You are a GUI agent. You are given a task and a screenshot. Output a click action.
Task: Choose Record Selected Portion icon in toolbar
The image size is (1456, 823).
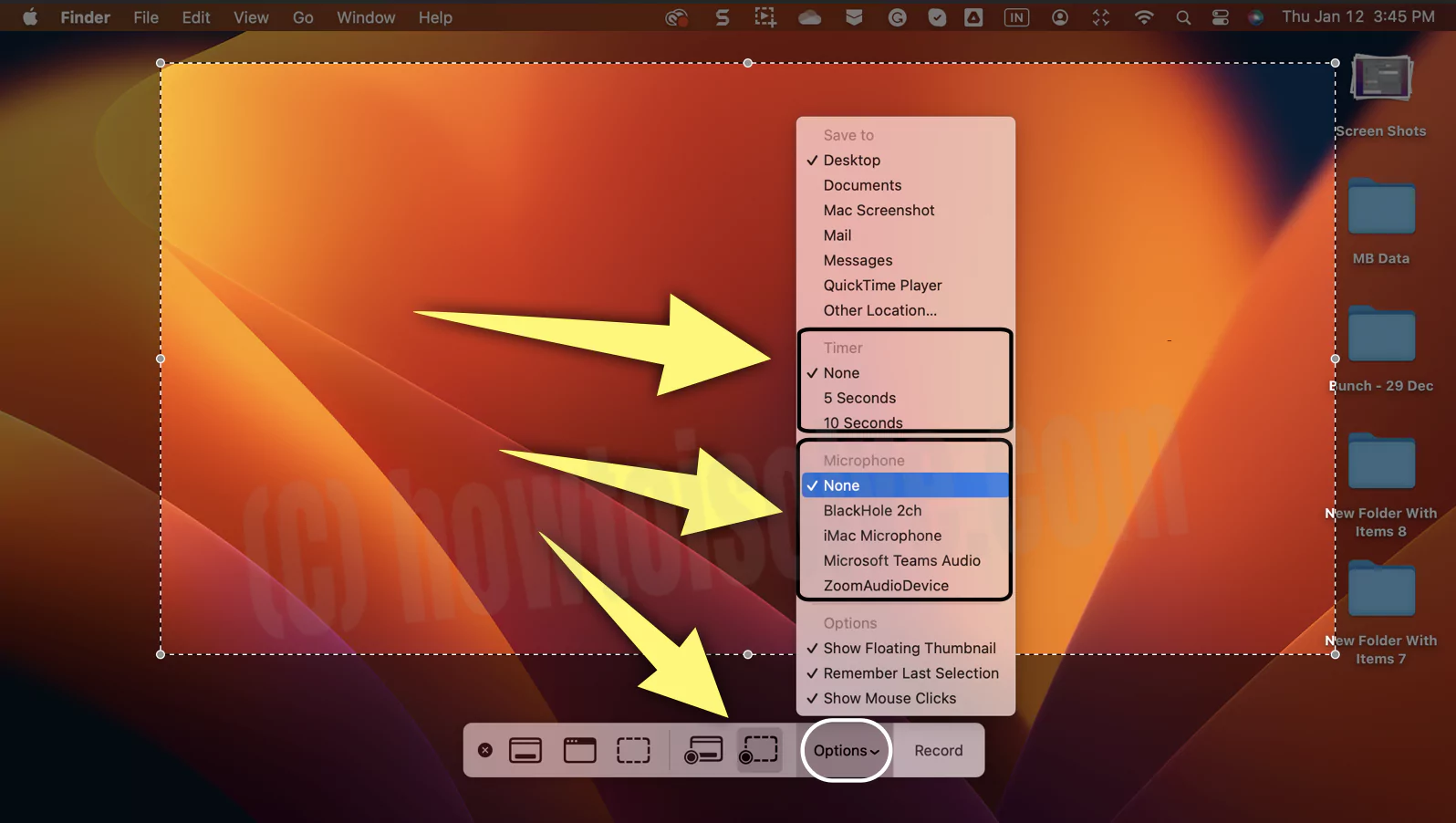759,750
